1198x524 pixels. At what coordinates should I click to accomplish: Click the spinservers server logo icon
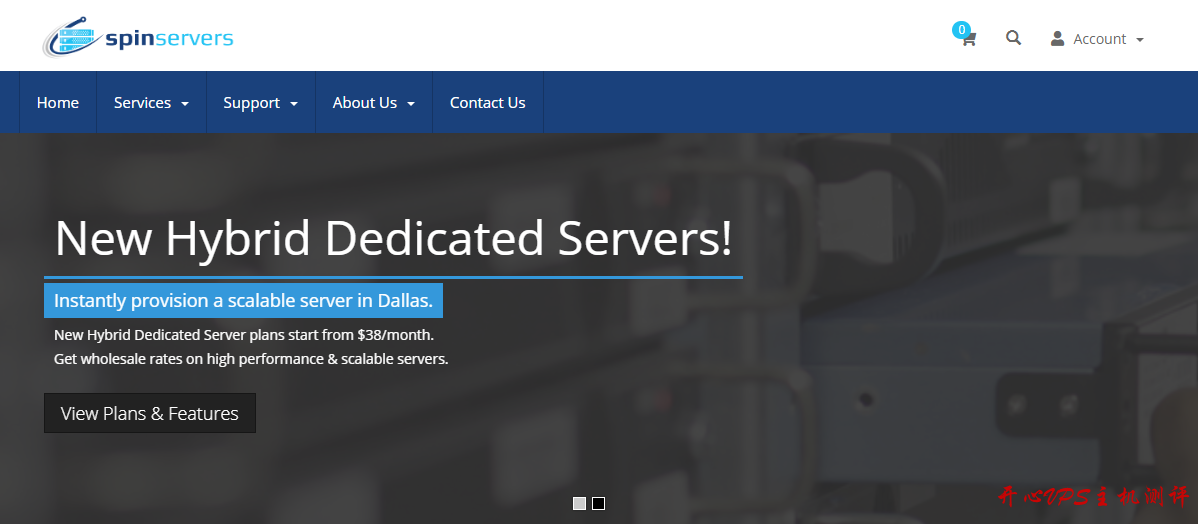72,39
